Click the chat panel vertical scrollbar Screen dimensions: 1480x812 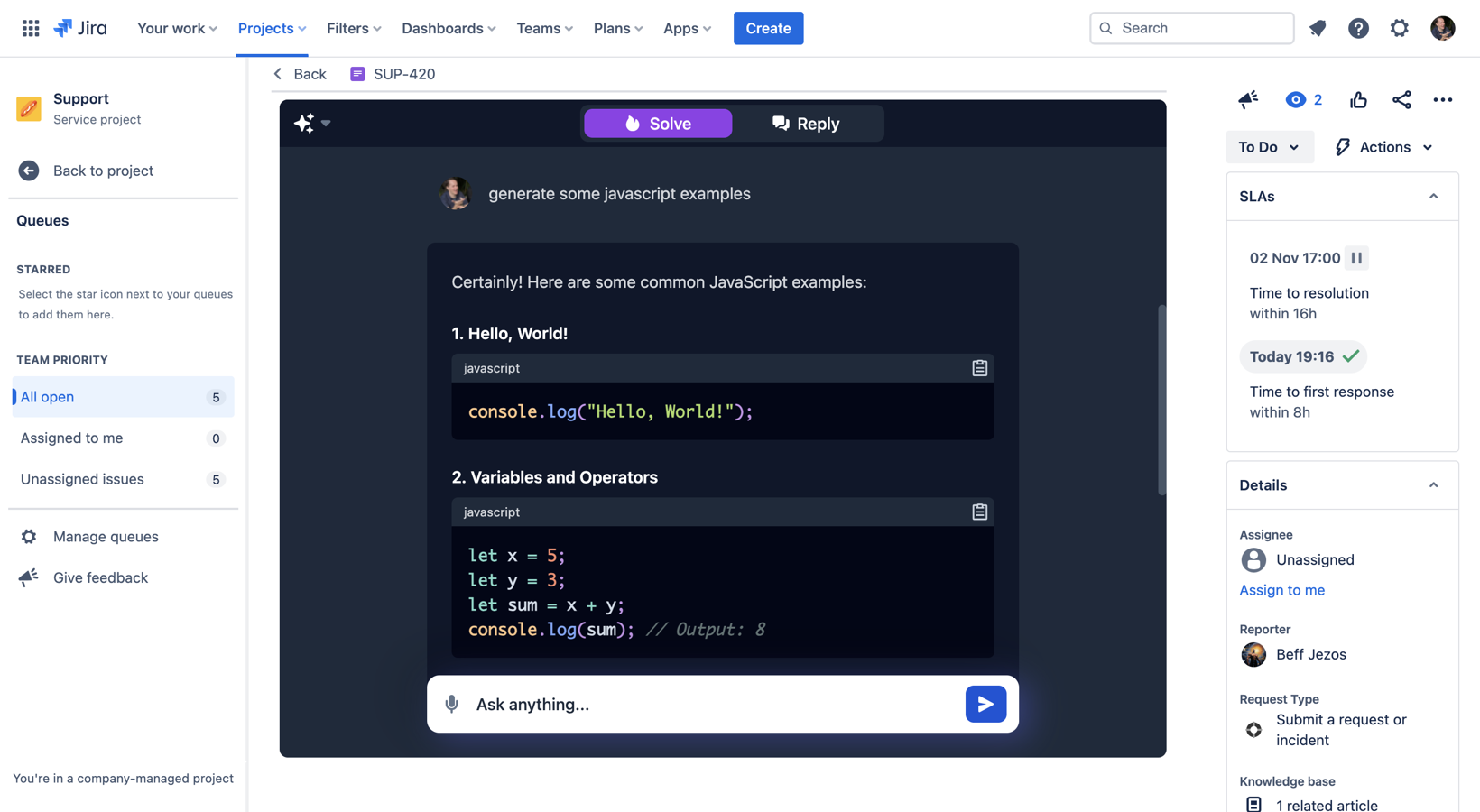[x=1161, y=400]
